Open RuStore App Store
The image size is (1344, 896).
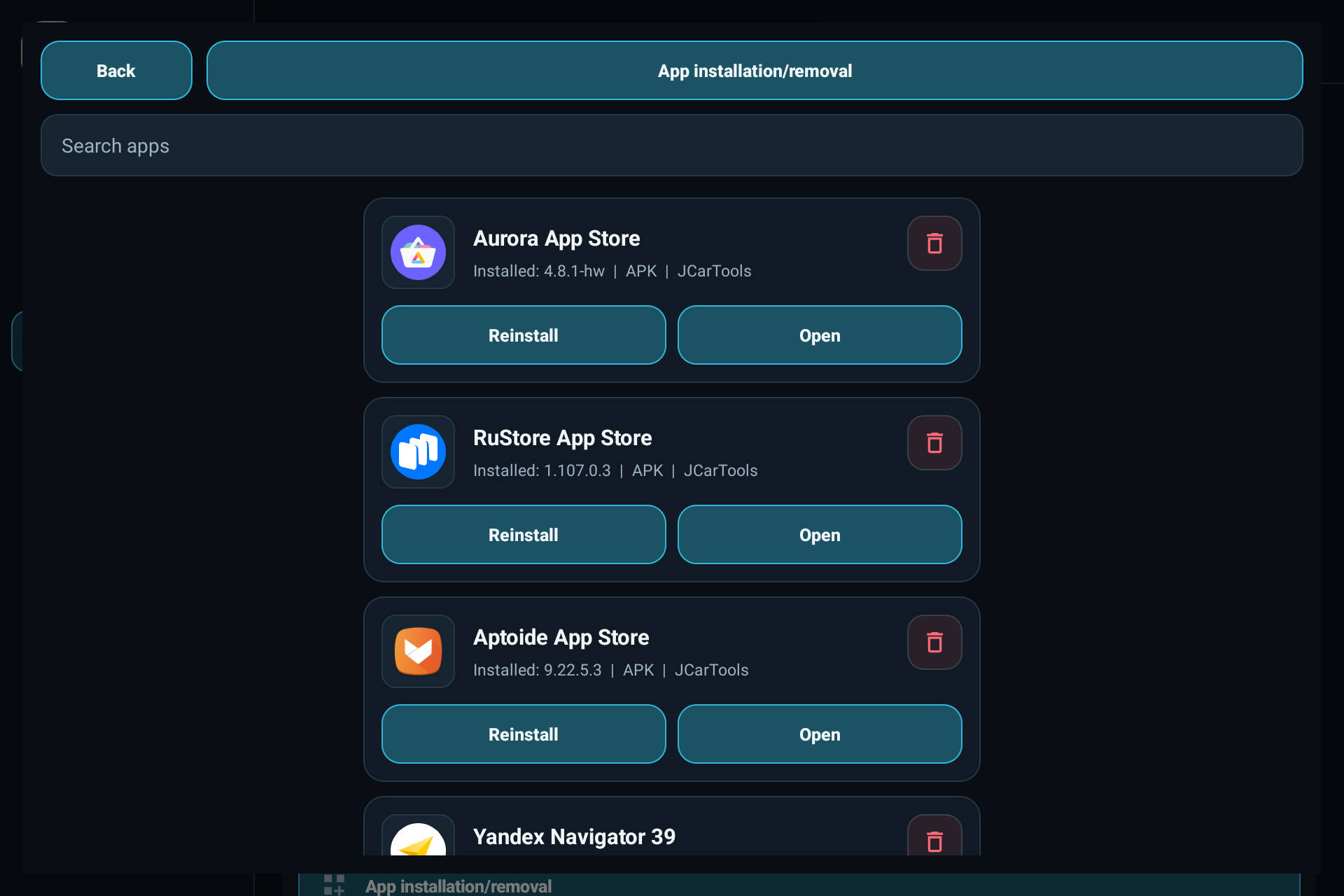820,535
